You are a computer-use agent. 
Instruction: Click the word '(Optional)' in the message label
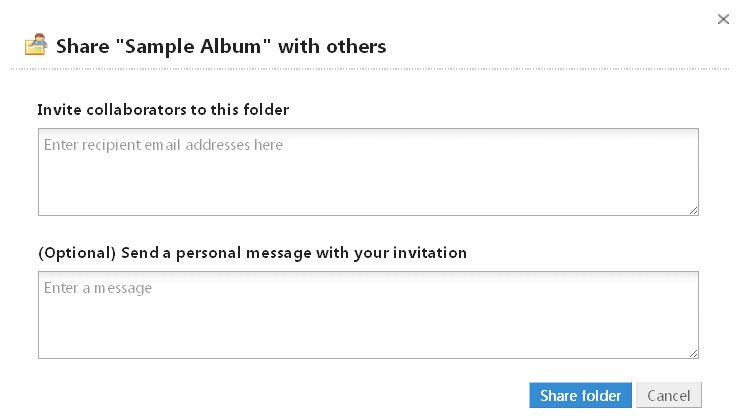tap(77, 253)
